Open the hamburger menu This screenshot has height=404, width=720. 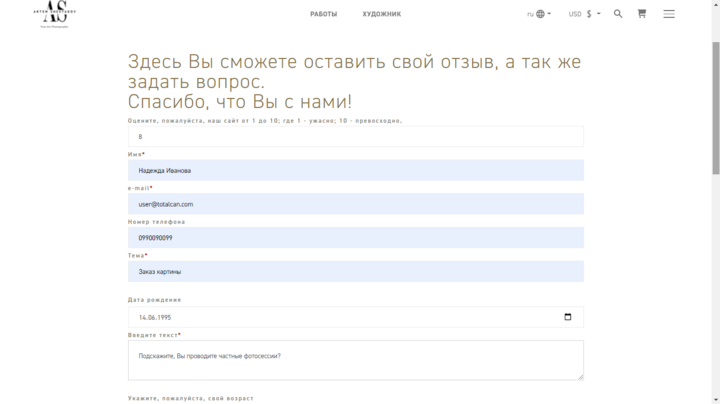click(x=669, y=14)
